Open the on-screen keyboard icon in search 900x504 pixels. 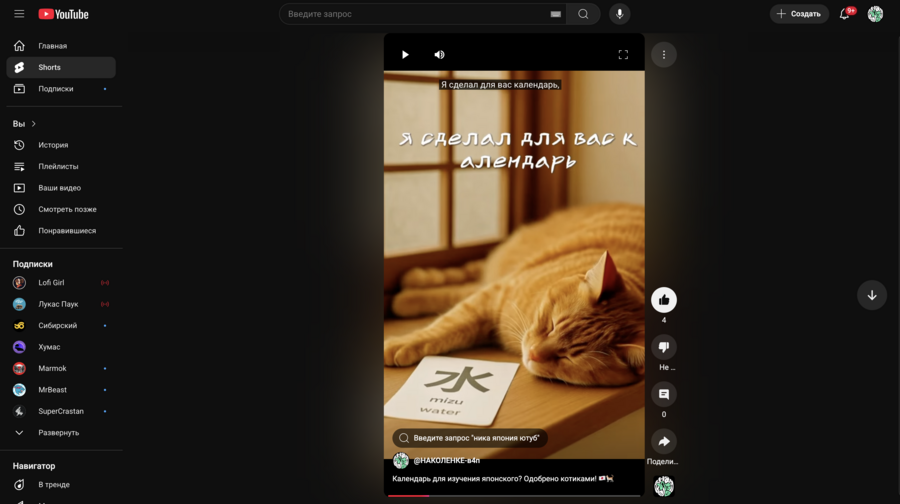(x=555, y=14)
